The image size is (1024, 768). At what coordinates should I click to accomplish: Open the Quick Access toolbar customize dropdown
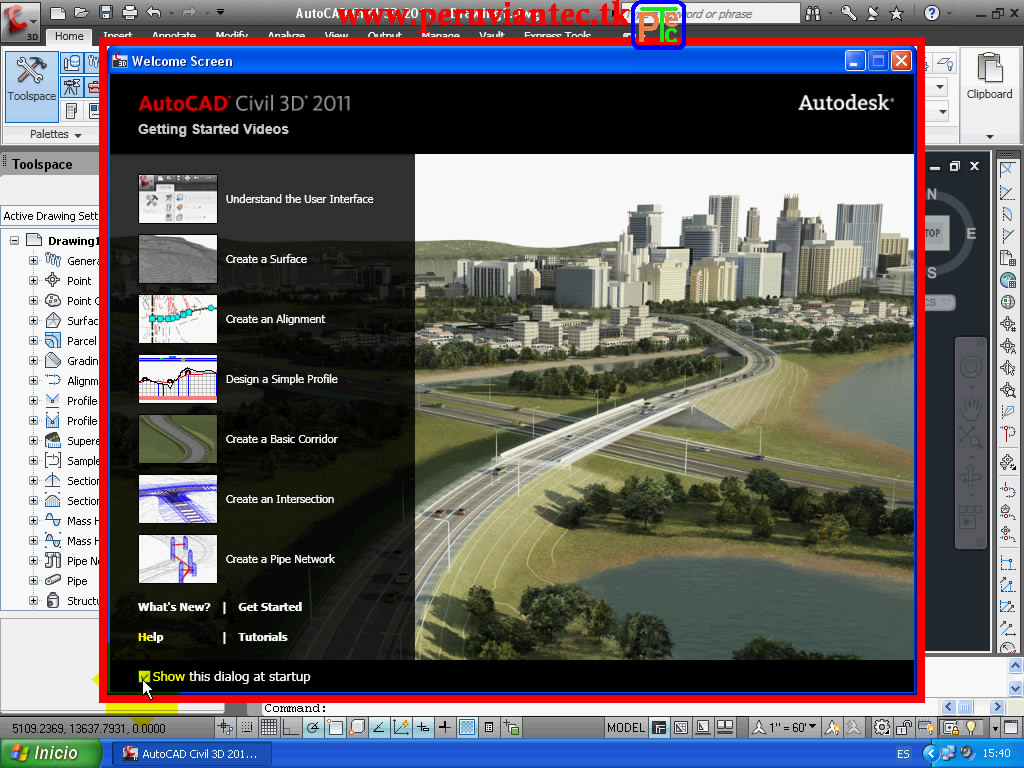click(221, 12)
